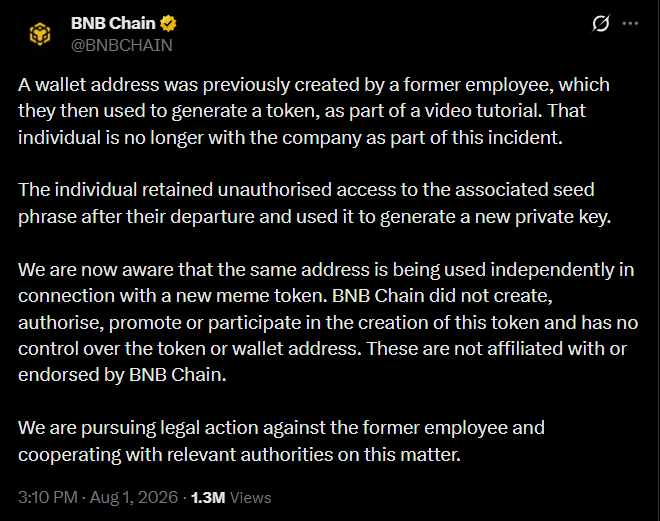
Task: Open the BNB Chain profile avatar
Action: point(40,34)
